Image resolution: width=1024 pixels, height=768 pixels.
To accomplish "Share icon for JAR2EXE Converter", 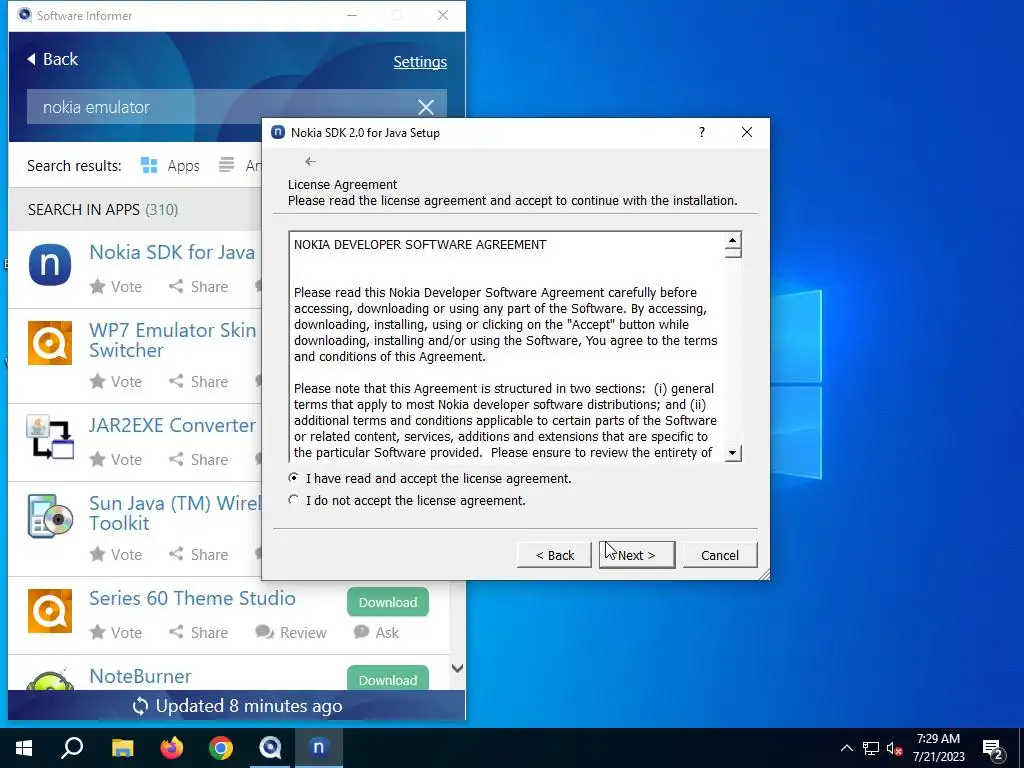I will (x=176, y=459).
